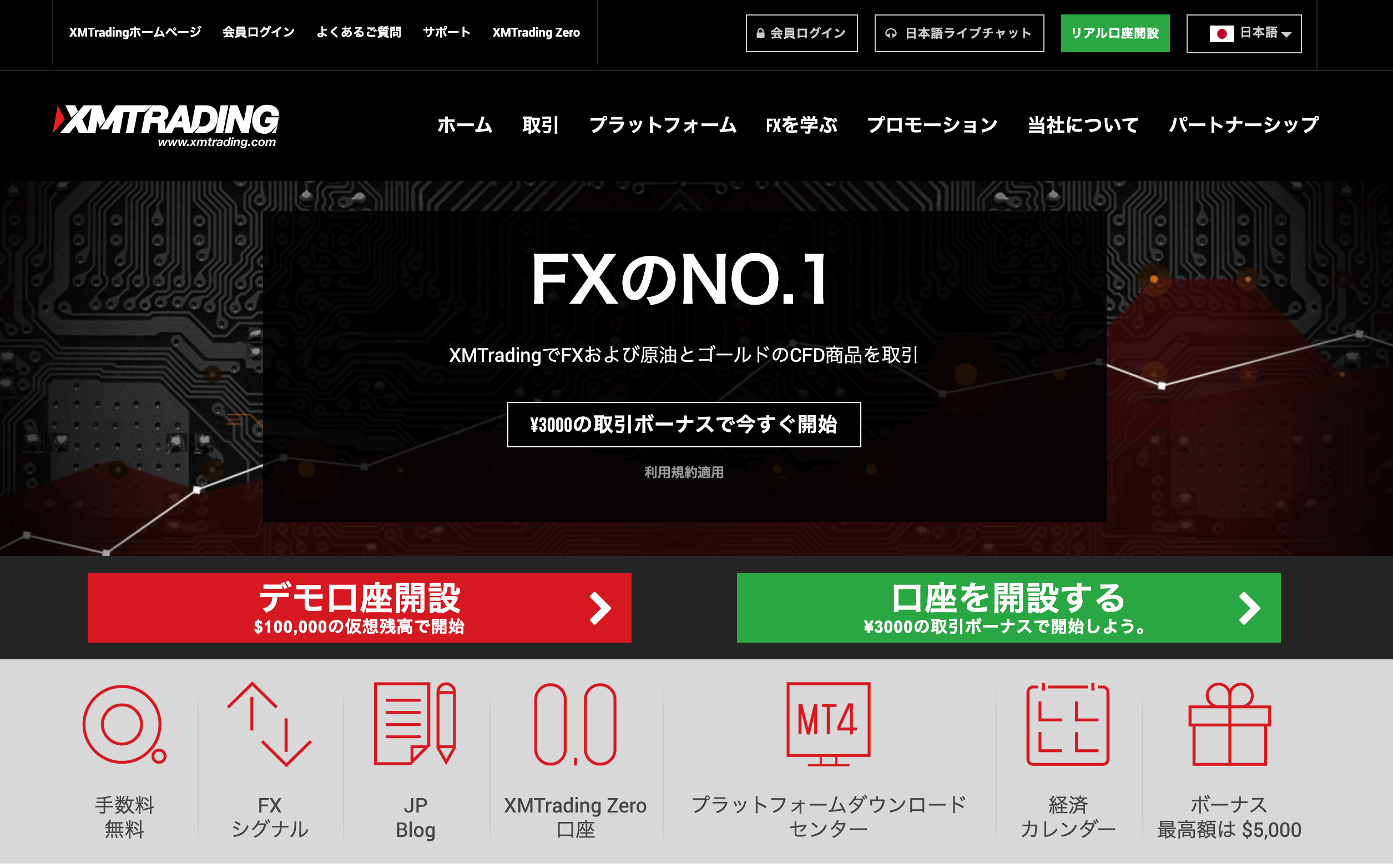The width and height of the screenshot is (1393, 868).
Task: Click the Japanese flag icon
Action: coord(1222,33)
